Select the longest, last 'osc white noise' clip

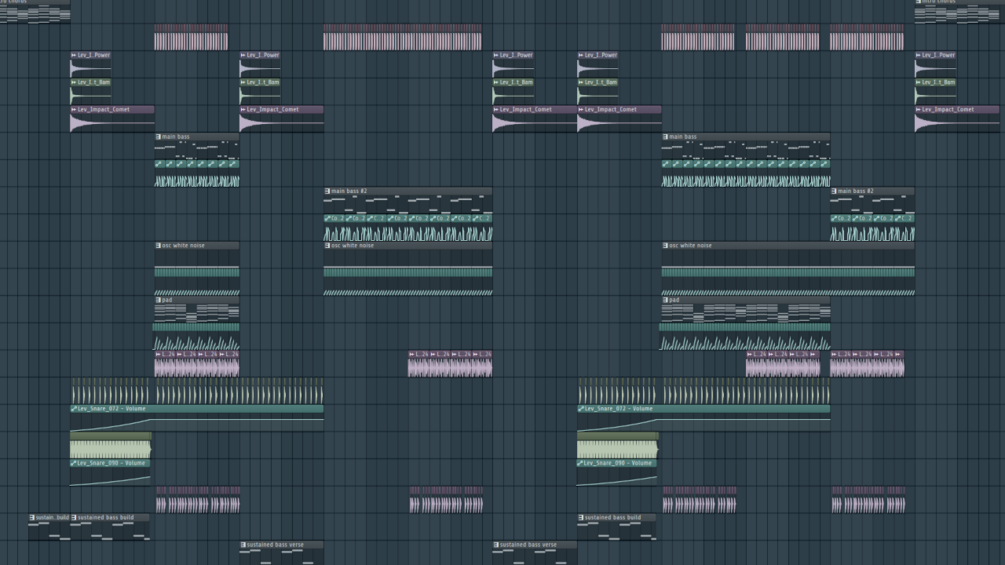click(788, 255)
